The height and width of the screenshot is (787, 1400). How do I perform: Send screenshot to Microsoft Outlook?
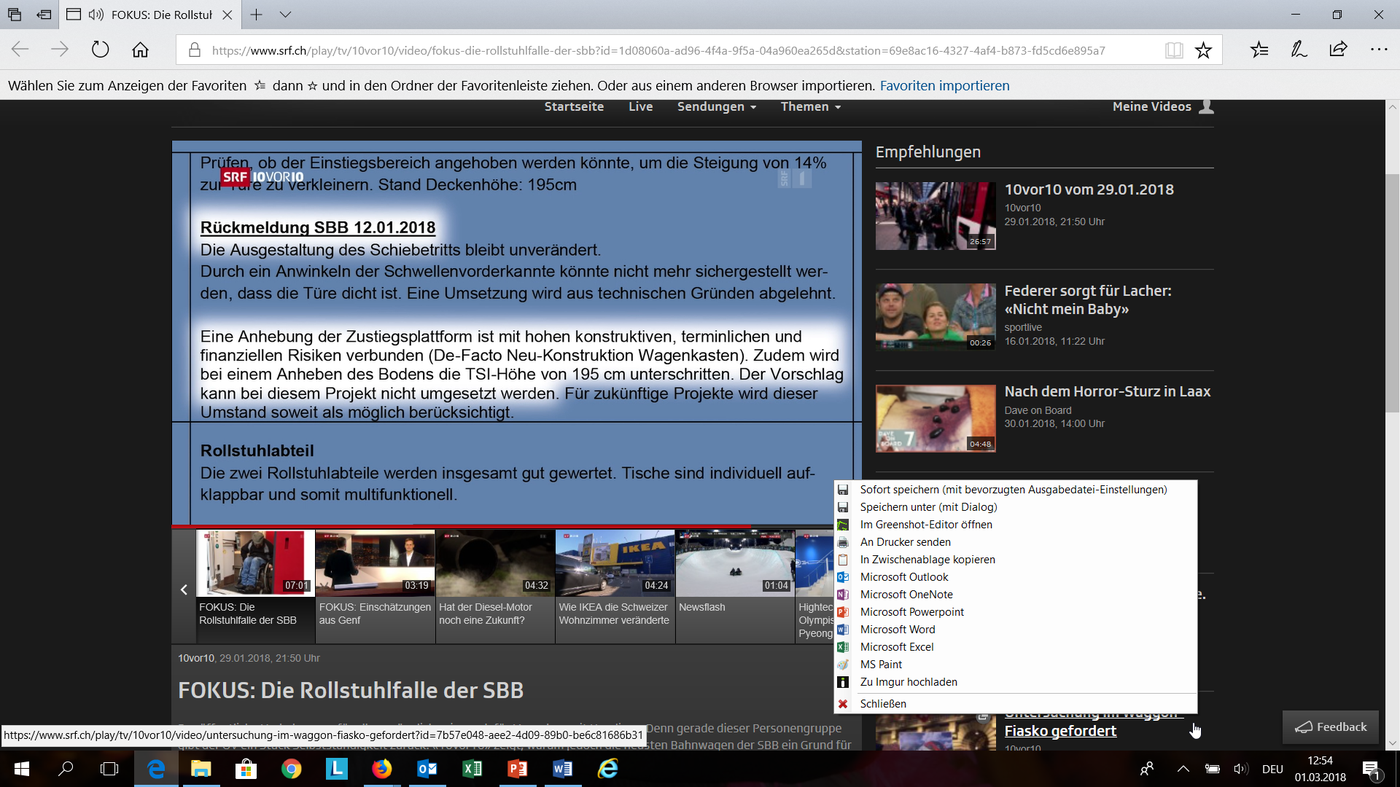pyautogui.click(x=1015, y=577)
